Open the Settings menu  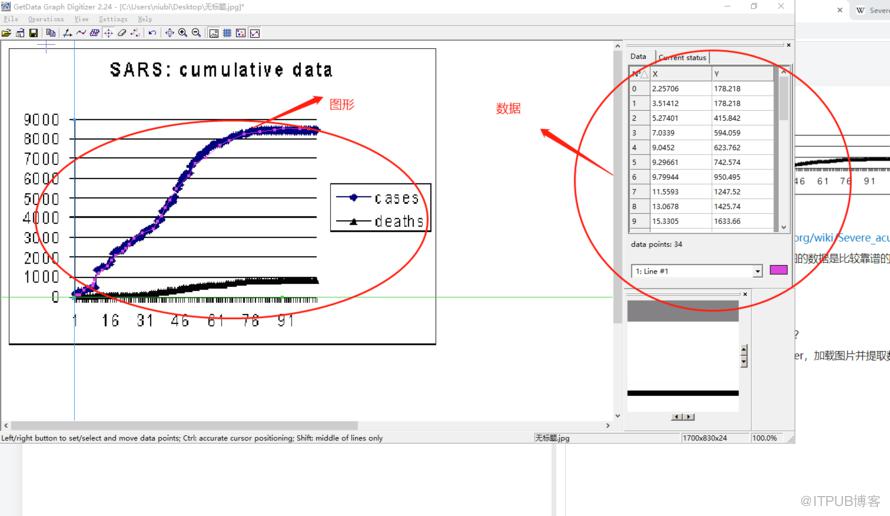[x=113, y=19]
